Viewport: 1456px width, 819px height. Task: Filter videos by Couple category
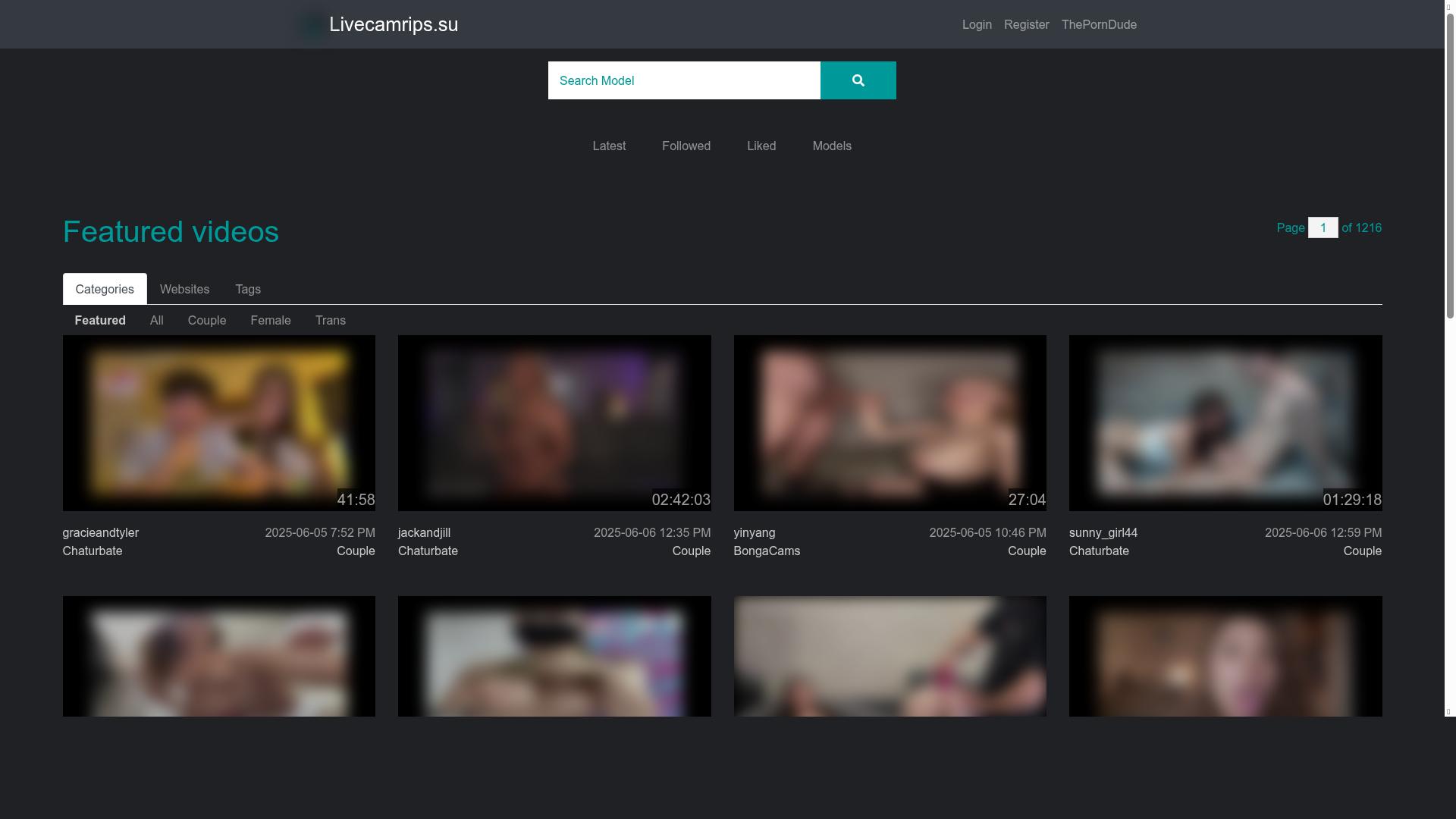pyautogui.click(x=206, y=320)
